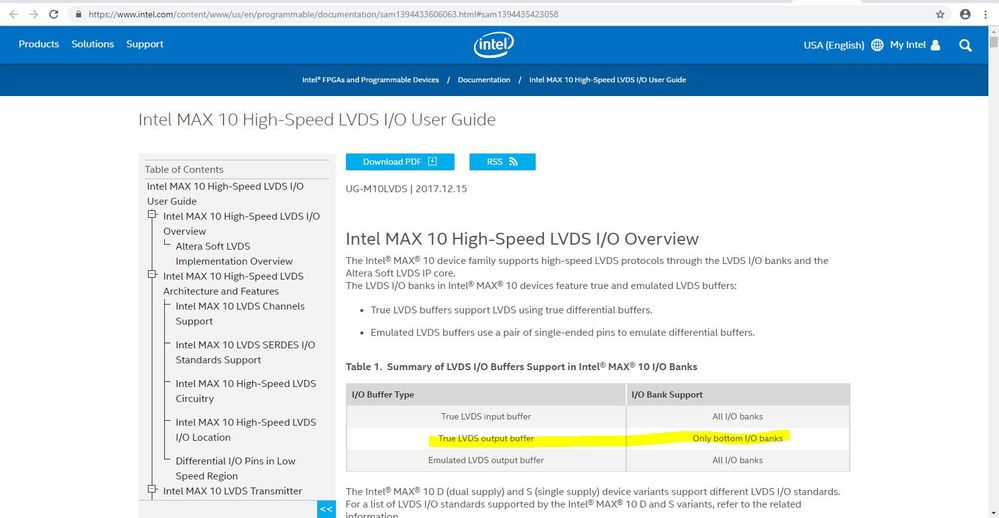Open the Documentation breadcrumb link
The height and width of the screenshot is (518, 999).
(484, 80)
